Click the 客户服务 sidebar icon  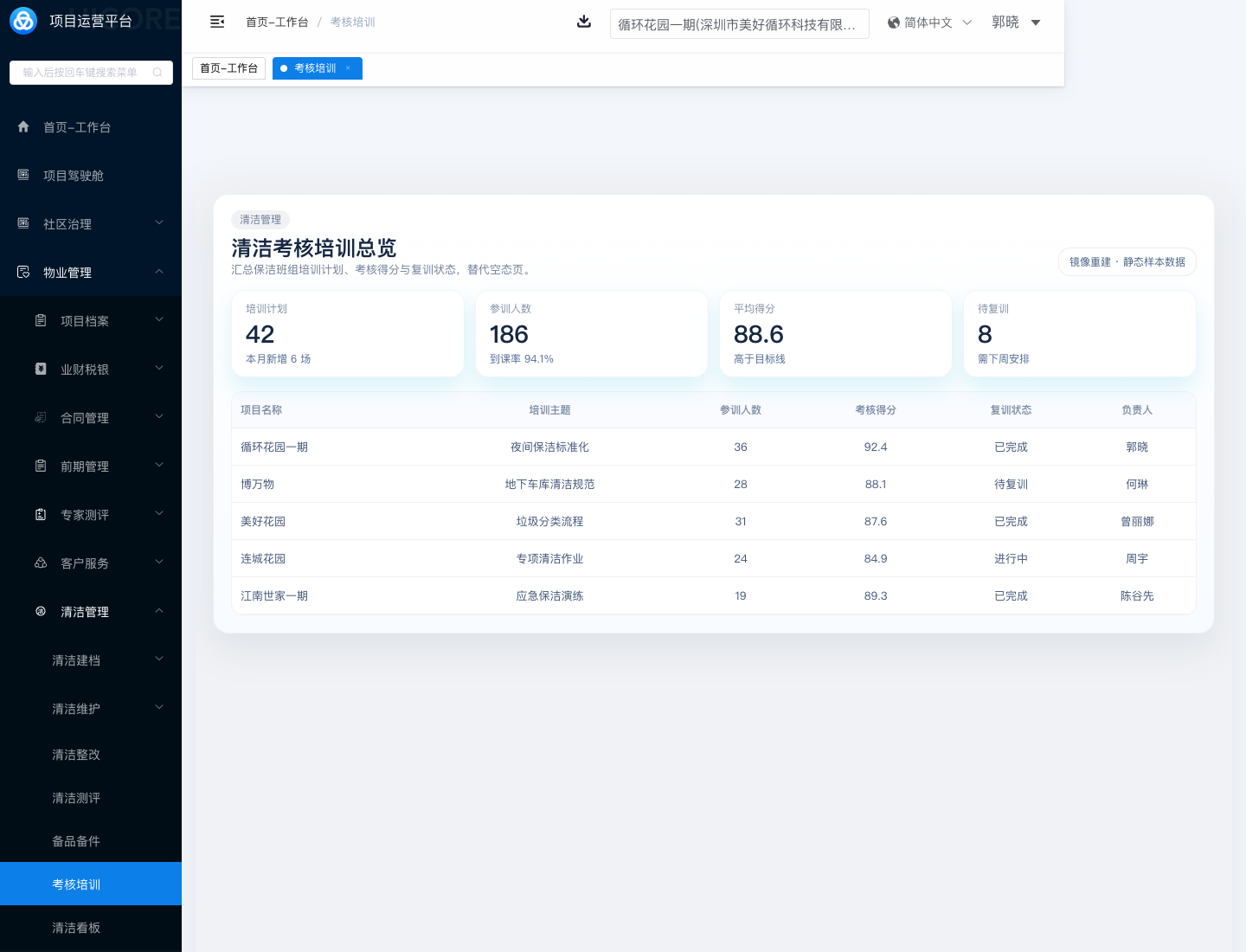tap(41, 563)
